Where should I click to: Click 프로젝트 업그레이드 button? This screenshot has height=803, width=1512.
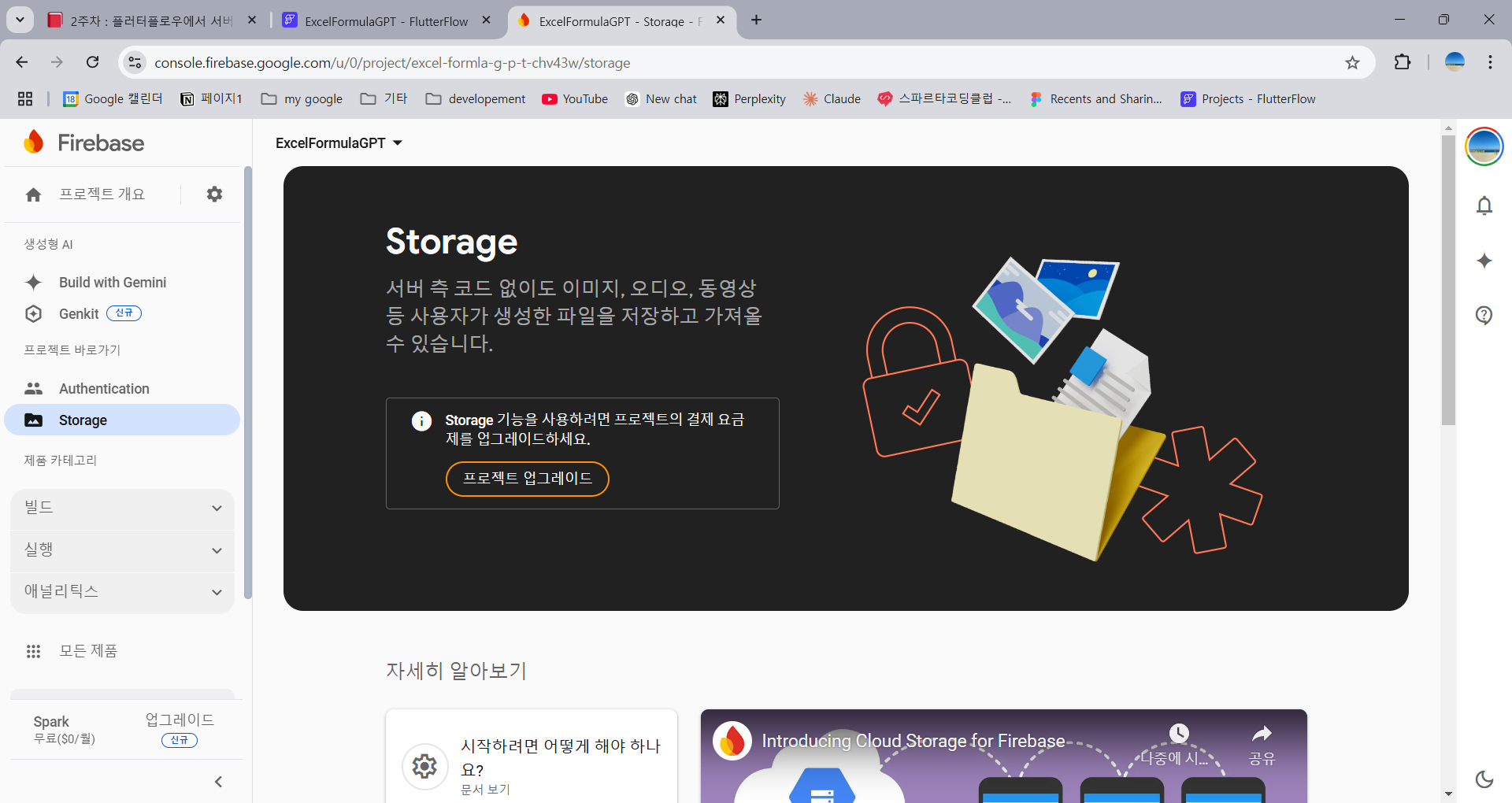527,479
